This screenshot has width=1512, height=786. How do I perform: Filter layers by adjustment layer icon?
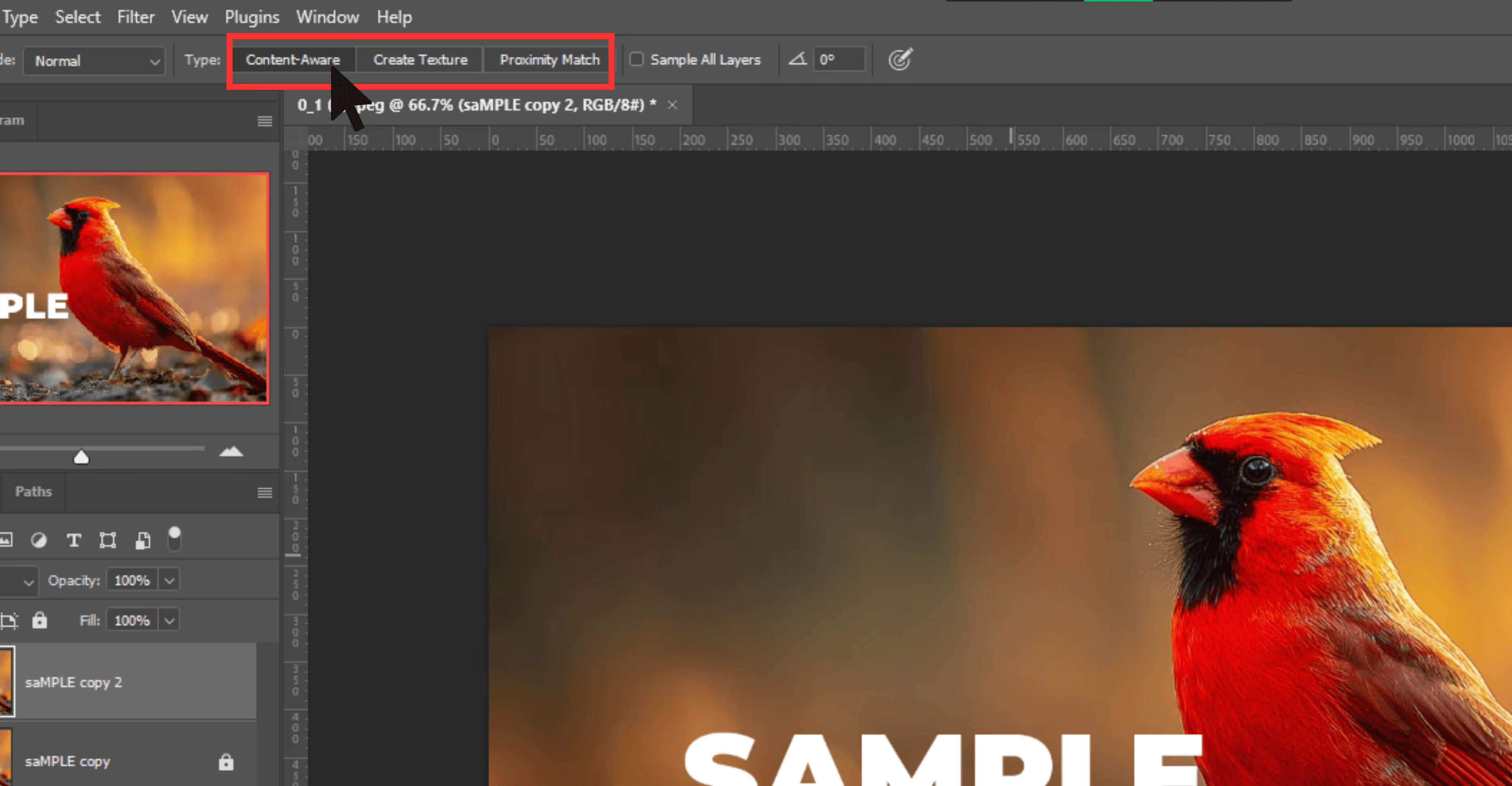[39, 540]
